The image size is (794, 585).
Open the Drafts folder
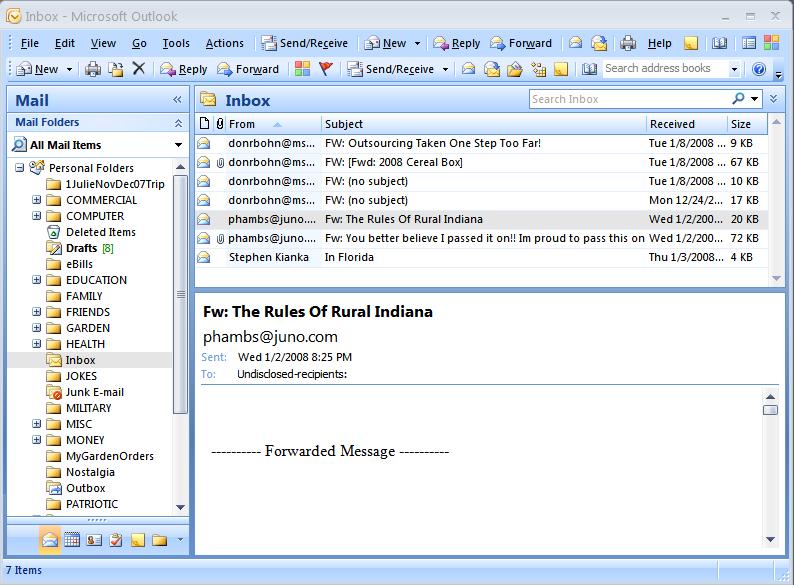pos(81,248)
